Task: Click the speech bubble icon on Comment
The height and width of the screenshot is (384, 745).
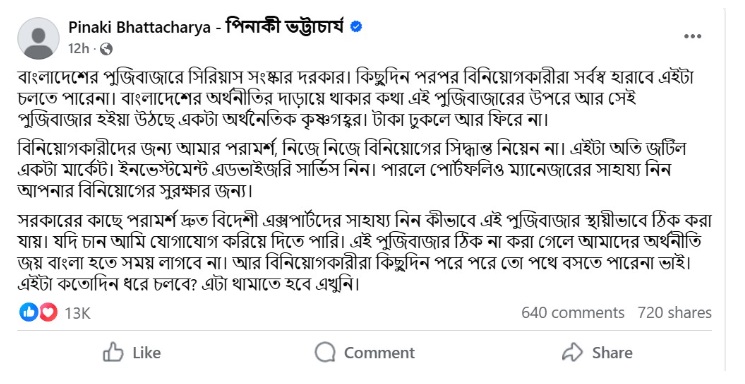Action: tap(325, 353)
